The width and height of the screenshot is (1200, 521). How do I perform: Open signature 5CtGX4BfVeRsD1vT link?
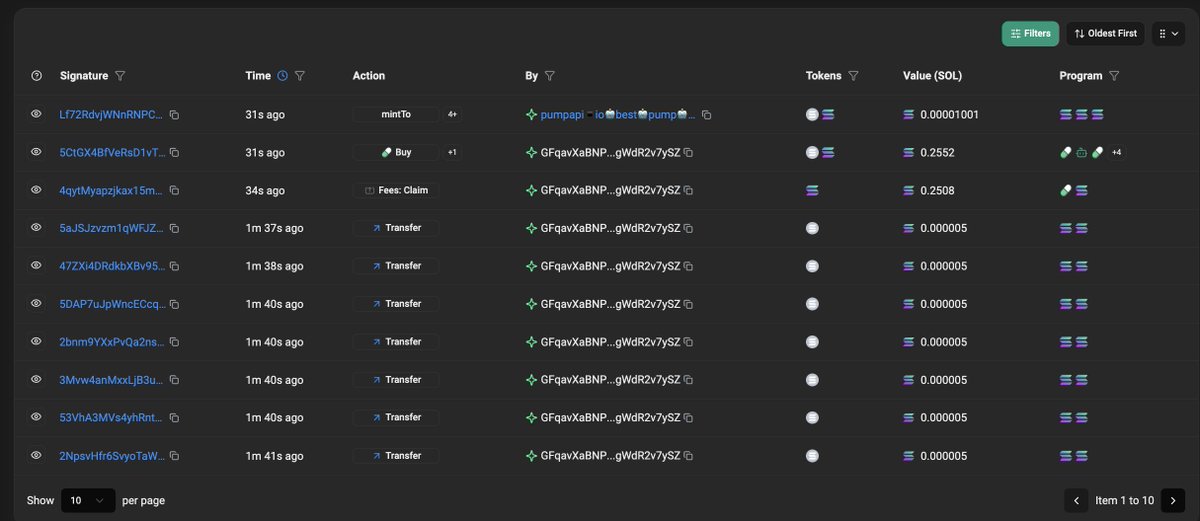111,153
